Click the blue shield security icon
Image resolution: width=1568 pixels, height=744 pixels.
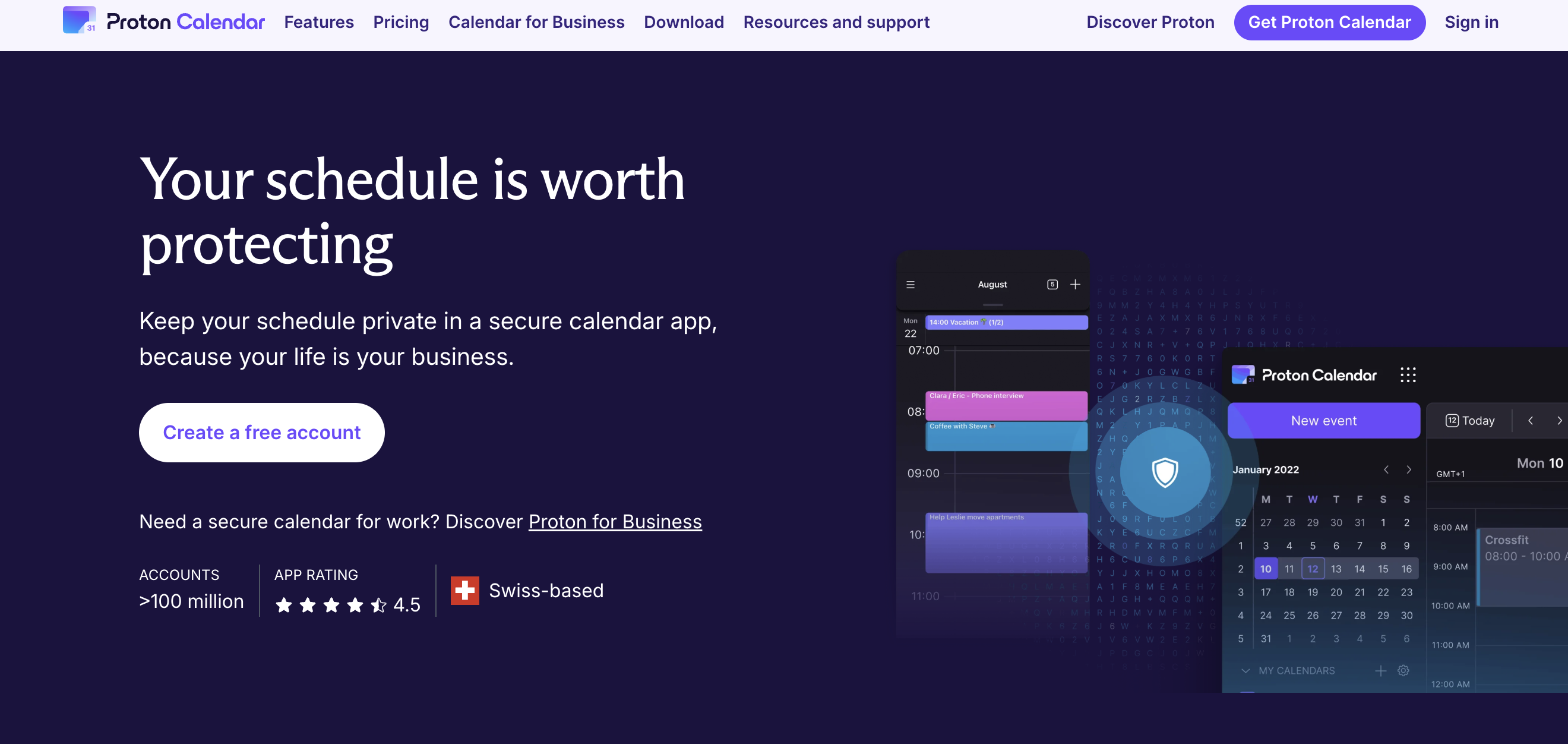coord(1165,474)
